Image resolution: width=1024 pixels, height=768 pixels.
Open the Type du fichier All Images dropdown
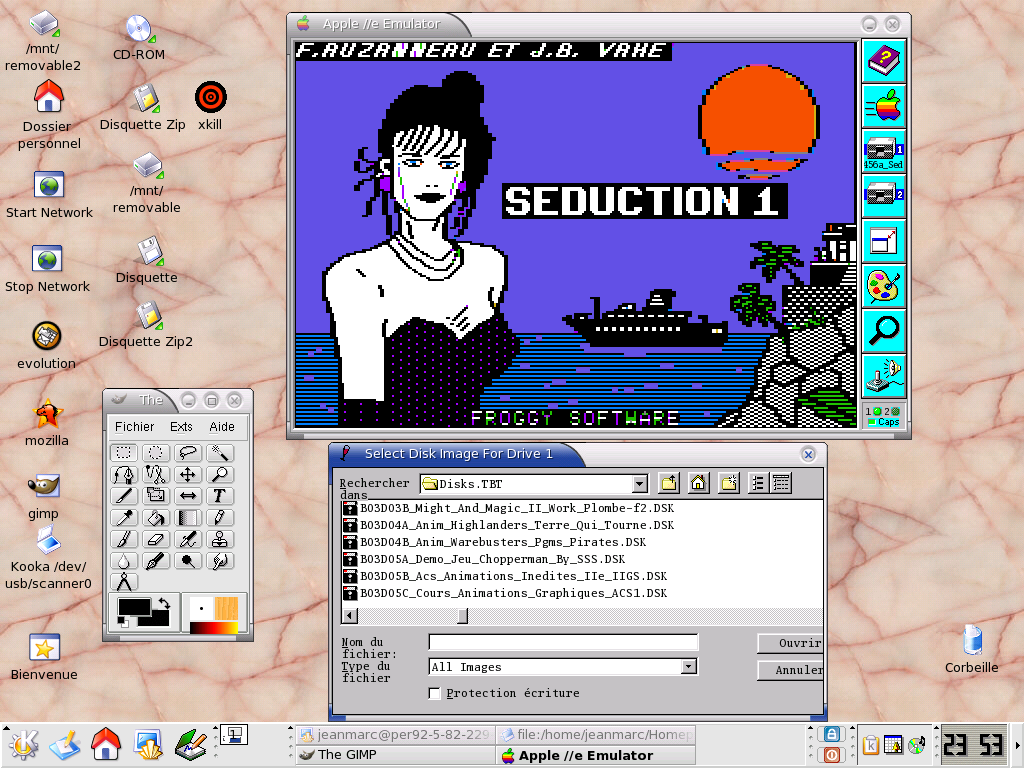[688, 667]
